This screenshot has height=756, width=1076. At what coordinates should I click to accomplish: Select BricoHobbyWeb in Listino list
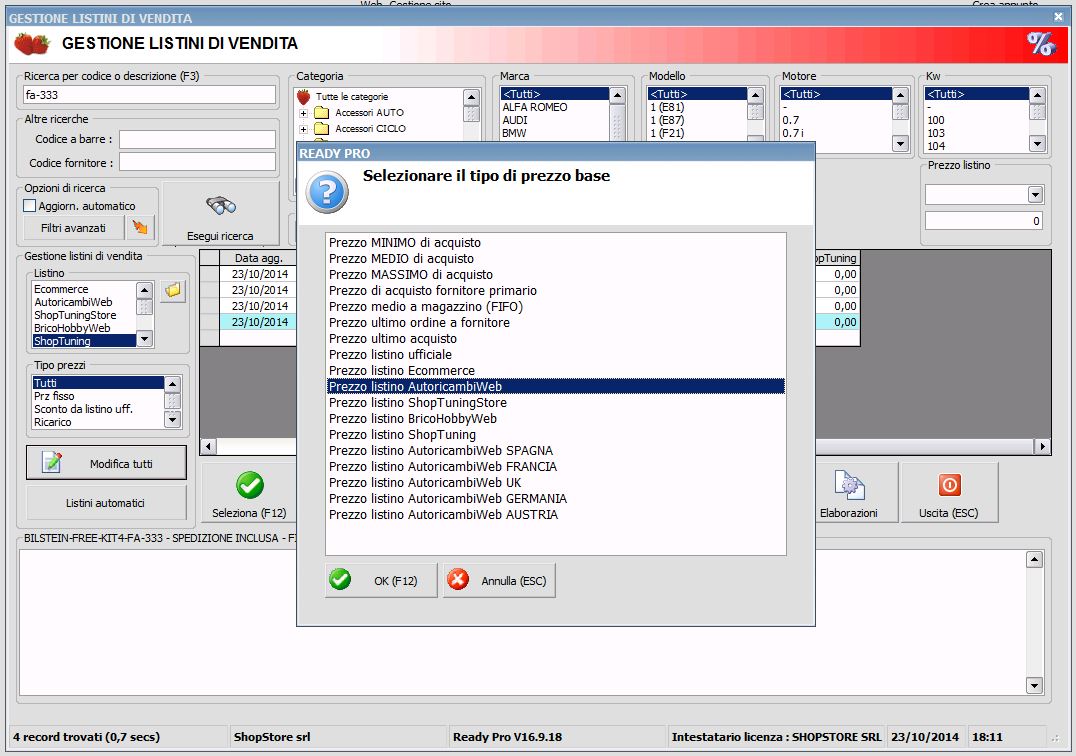tap(84, 328)
